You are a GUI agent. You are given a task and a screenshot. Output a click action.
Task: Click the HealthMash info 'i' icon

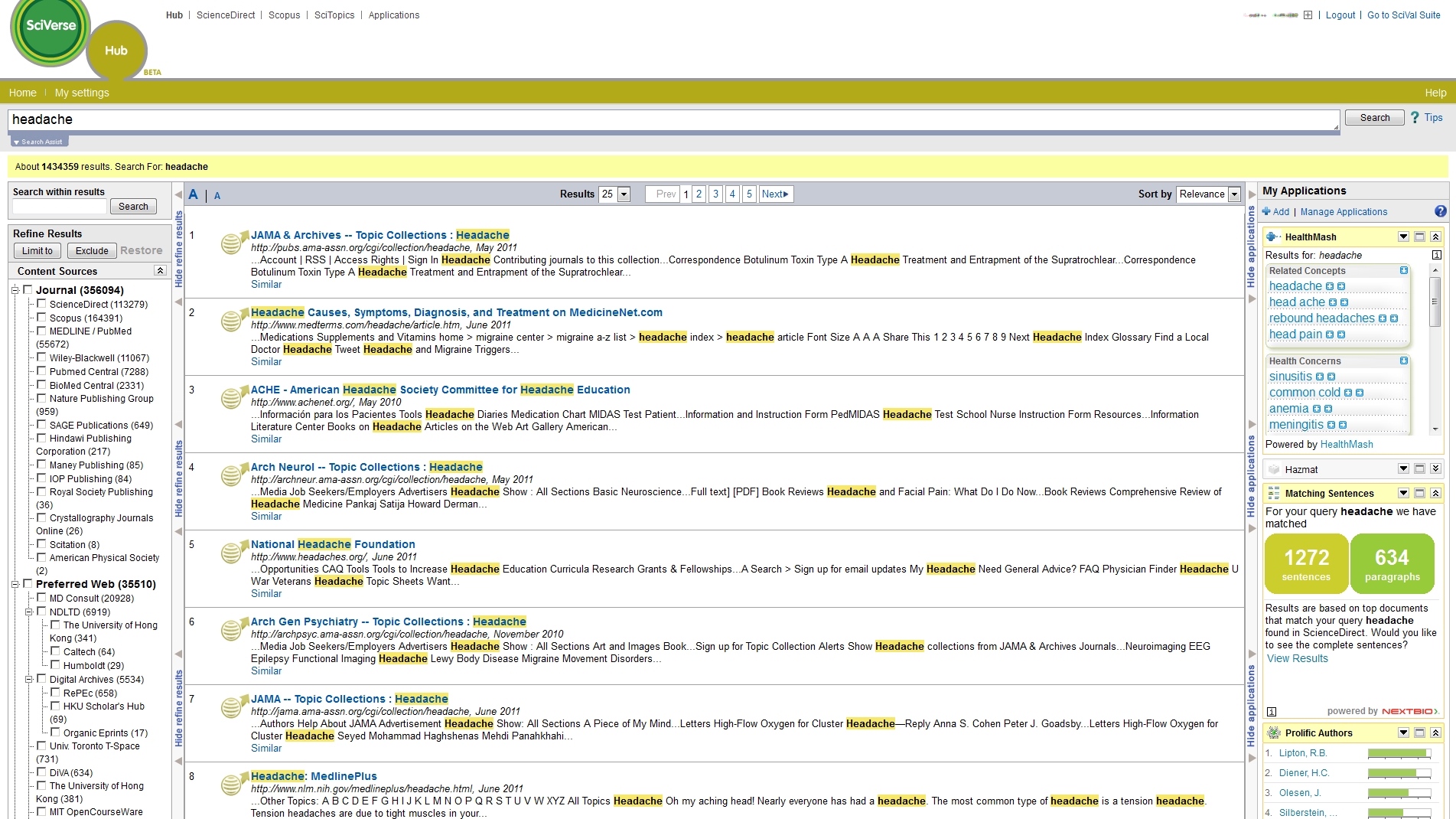[x=1436, y=255]
